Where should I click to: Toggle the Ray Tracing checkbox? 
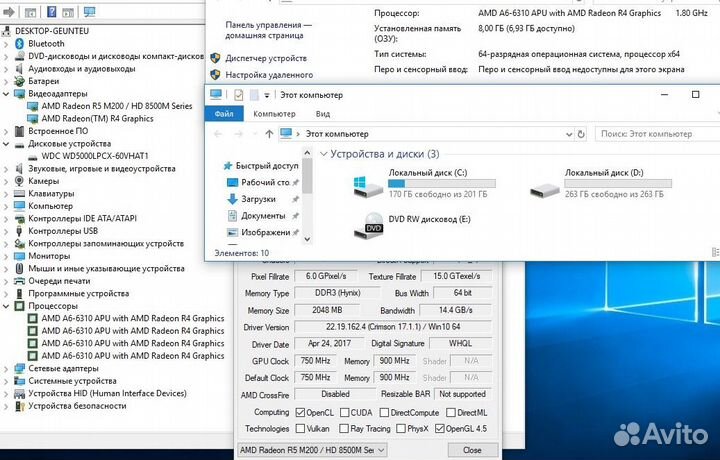[x=344, y=428]
